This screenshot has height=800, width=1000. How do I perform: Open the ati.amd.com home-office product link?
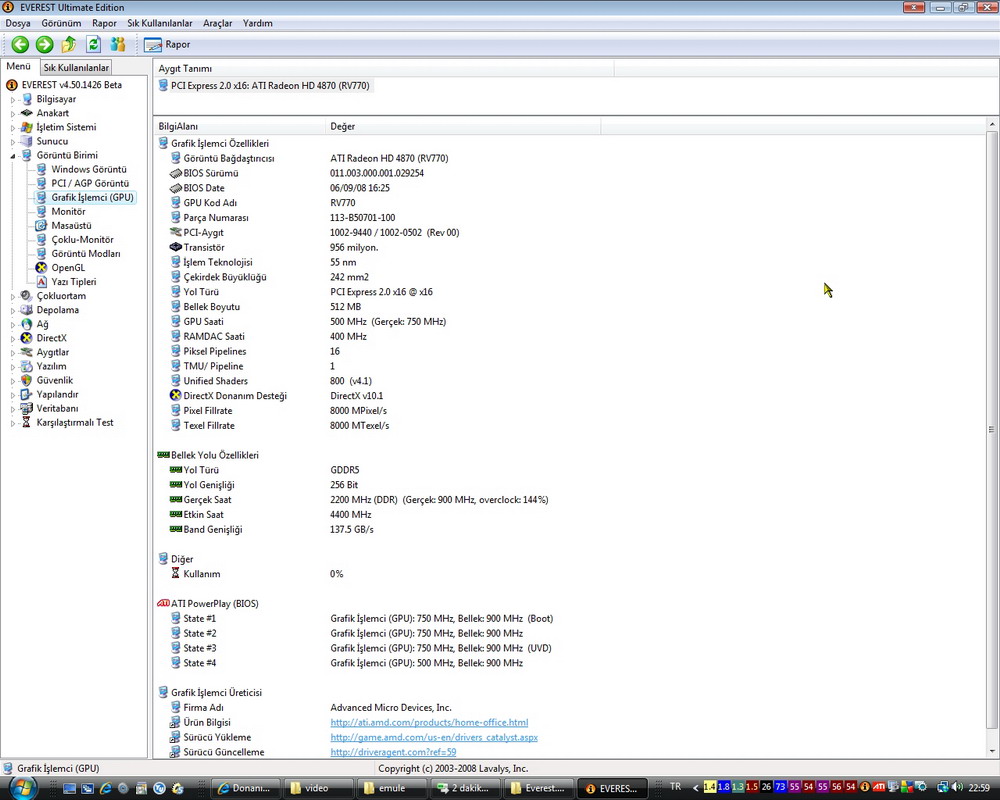pos(429,722)
